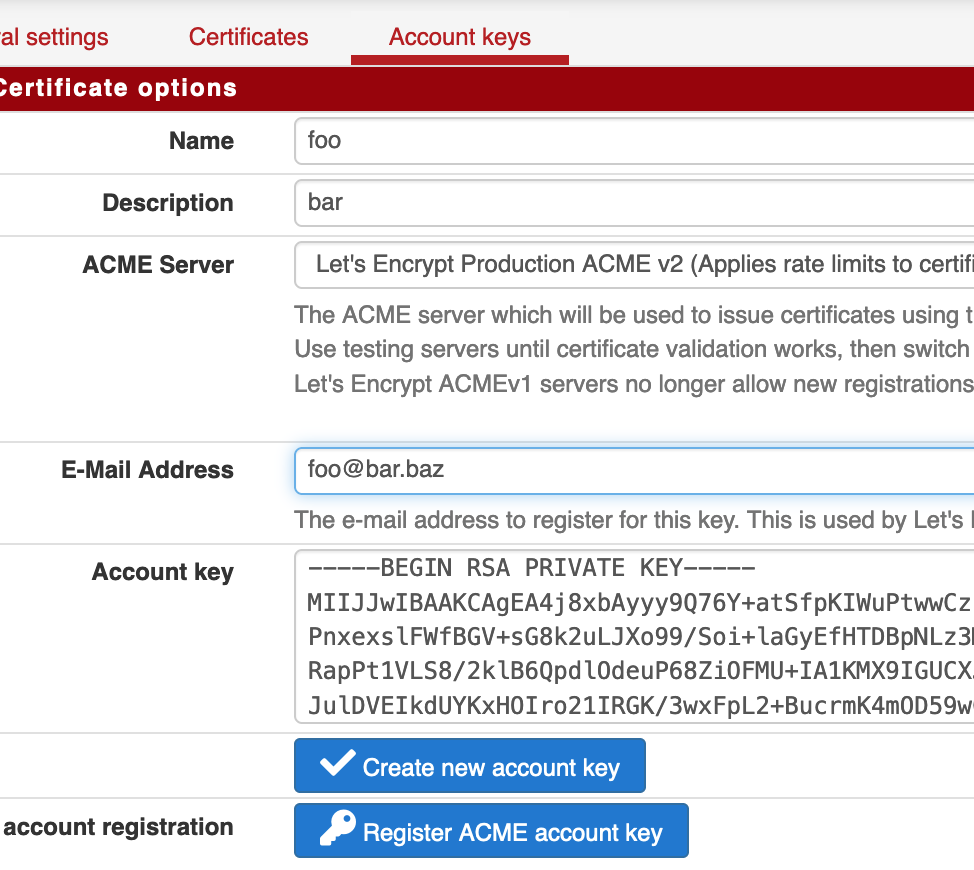Click the account registration label

point(118,827)
